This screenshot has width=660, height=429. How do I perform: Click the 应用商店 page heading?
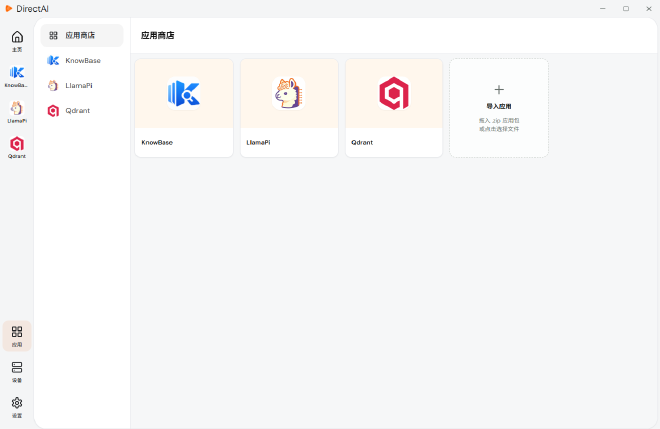click(x=157, y=35)
